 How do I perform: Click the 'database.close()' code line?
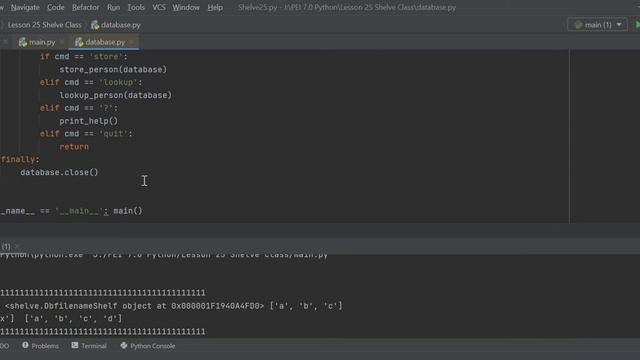(x=59, y=172)
